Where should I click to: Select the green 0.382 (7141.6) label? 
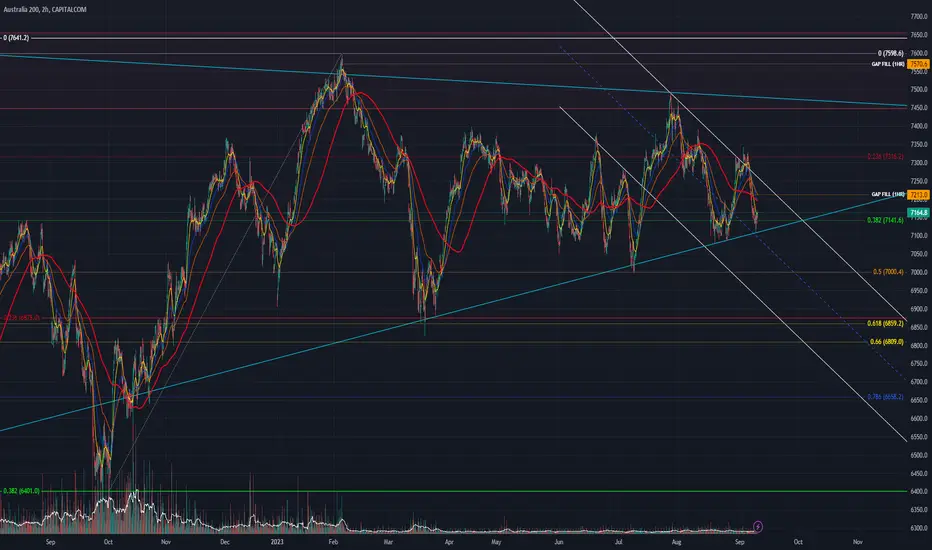pyautogui.click(x=885, y=220)
